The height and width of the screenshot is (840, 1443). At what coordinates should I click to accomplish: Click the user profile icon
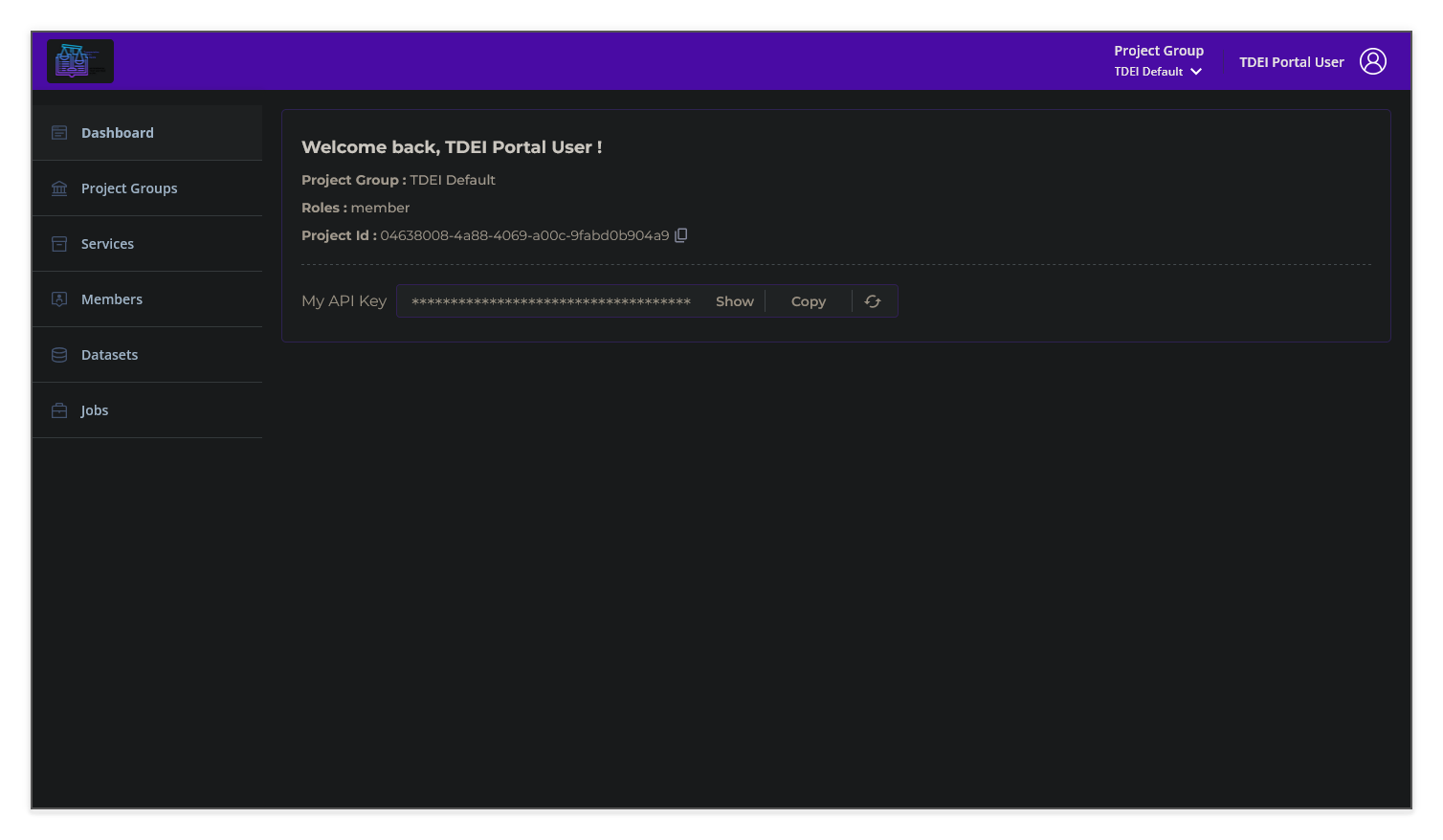tap(1373, 60)
